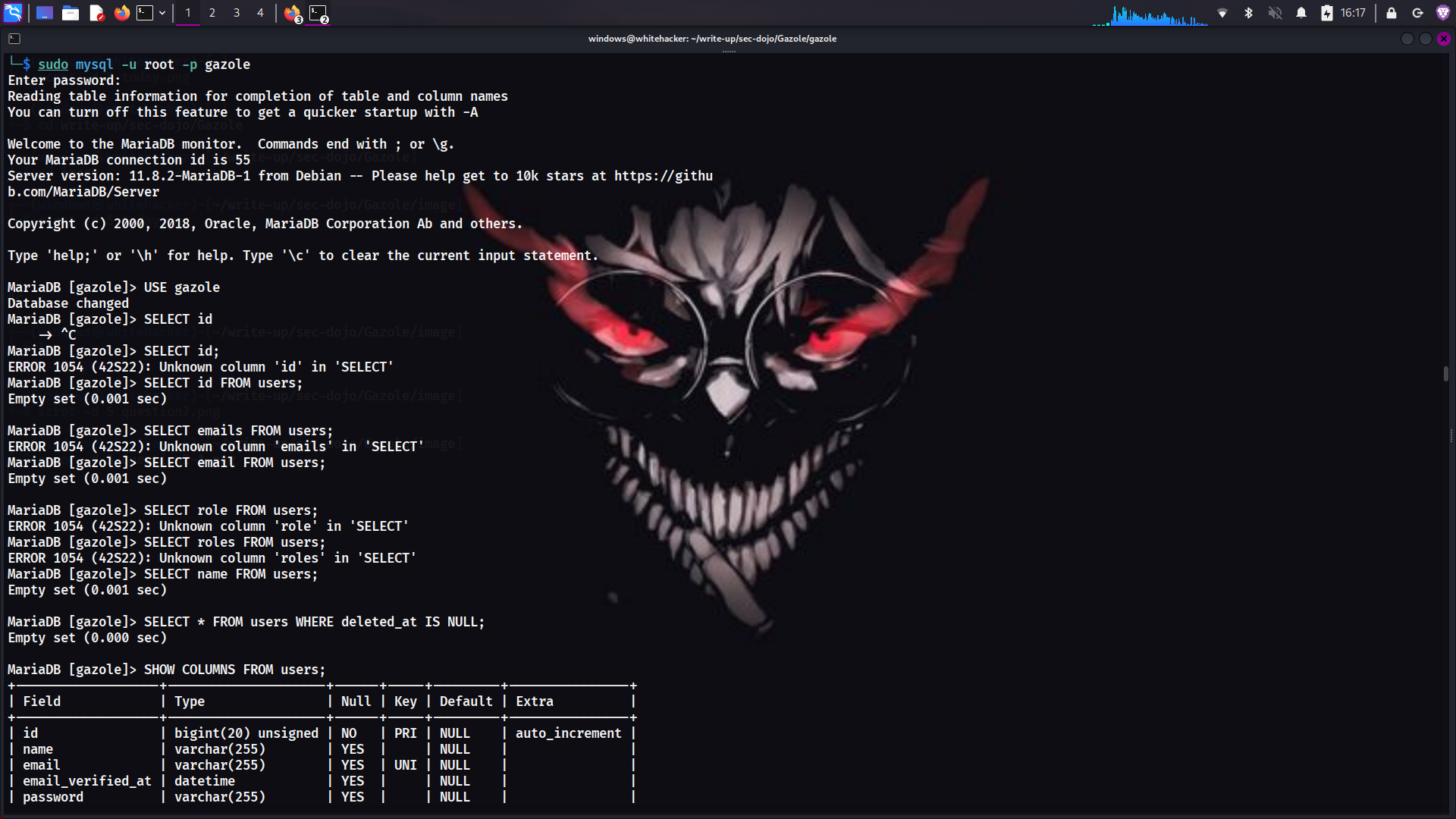The width and height of the screenshot is (1456, 819).
Task: Open the Brave browser tray icon
Action: coord(1442,13)
